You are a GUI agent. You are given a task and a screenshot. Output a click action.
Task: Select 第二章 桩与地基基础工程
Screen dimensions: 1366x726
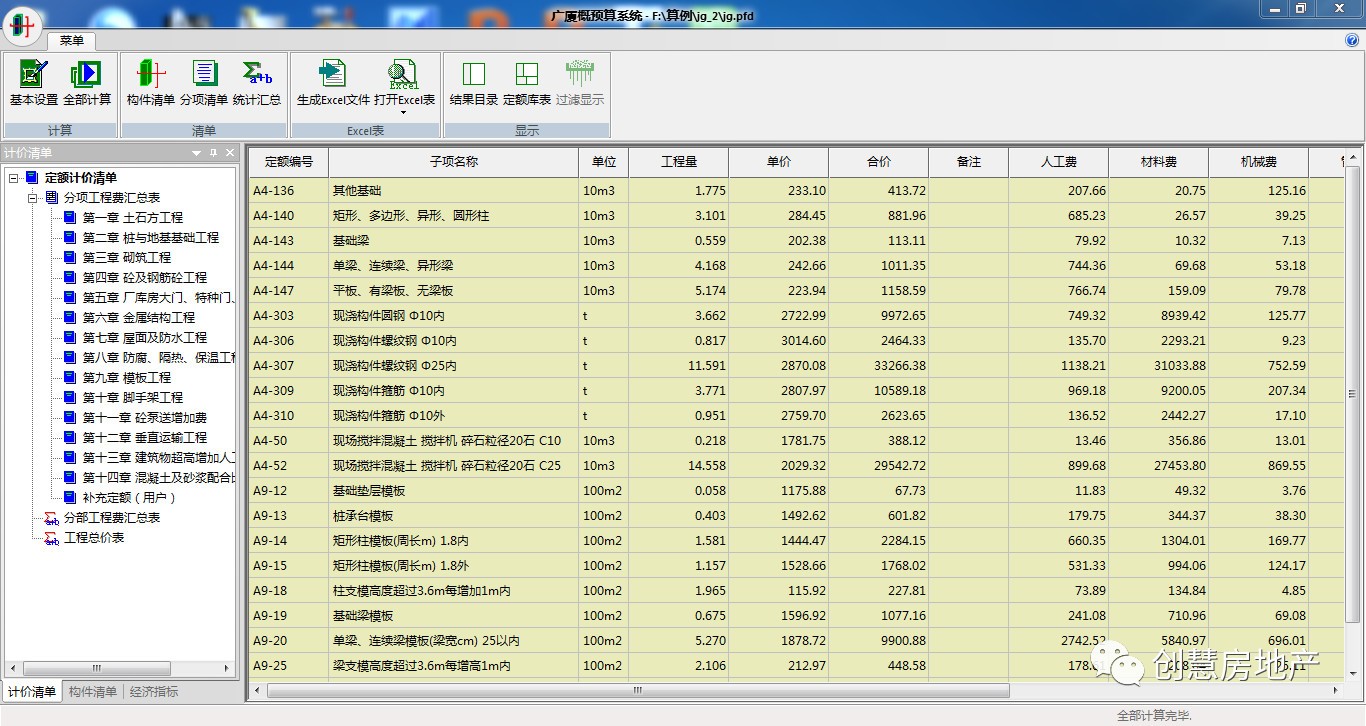(x=150, y=238)
